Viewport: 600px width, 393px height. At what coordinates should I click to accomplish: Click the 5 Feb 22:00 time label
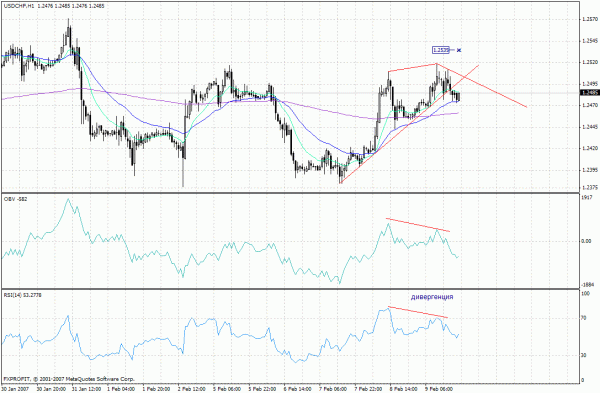tap(262, 389)
